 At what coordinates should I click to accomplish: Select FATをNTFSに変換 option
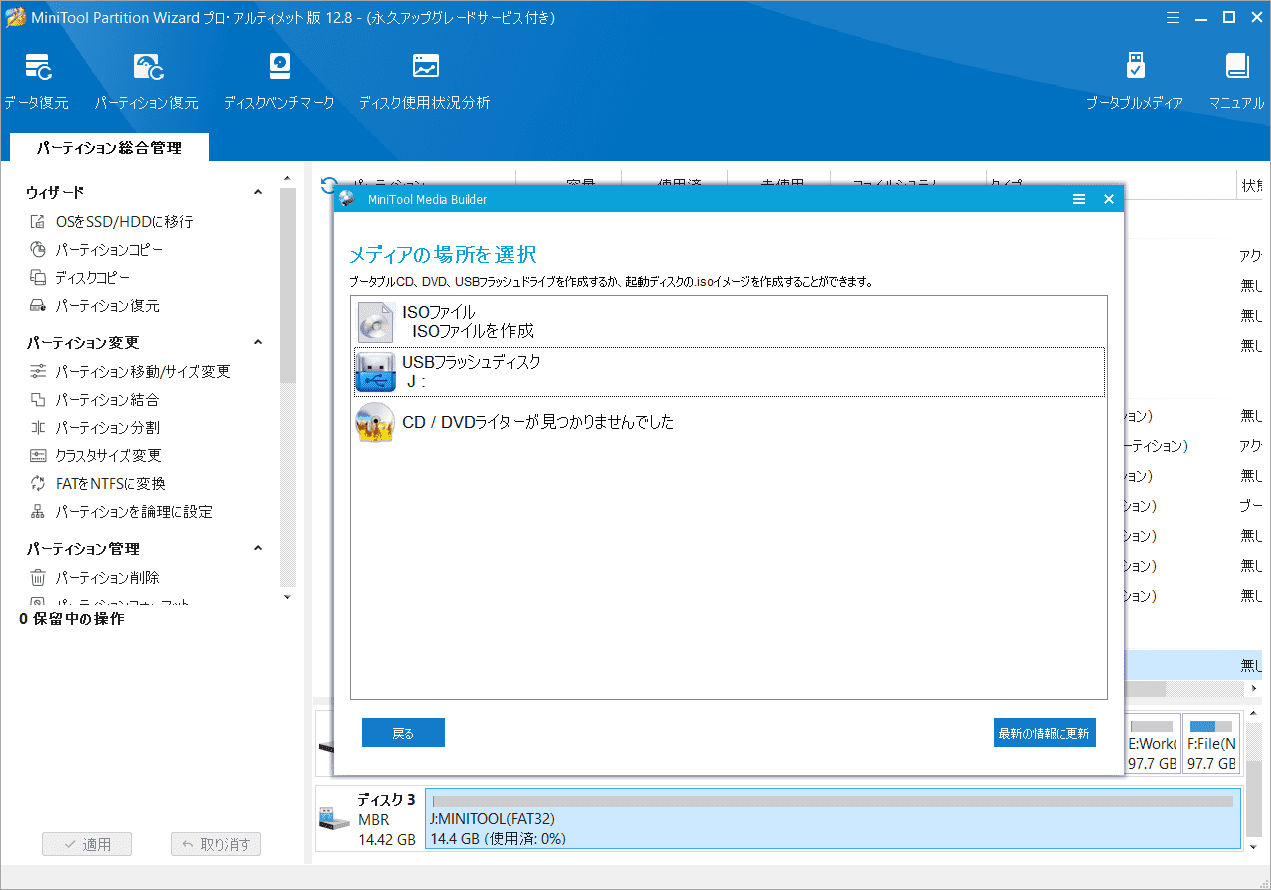point(97,484)
